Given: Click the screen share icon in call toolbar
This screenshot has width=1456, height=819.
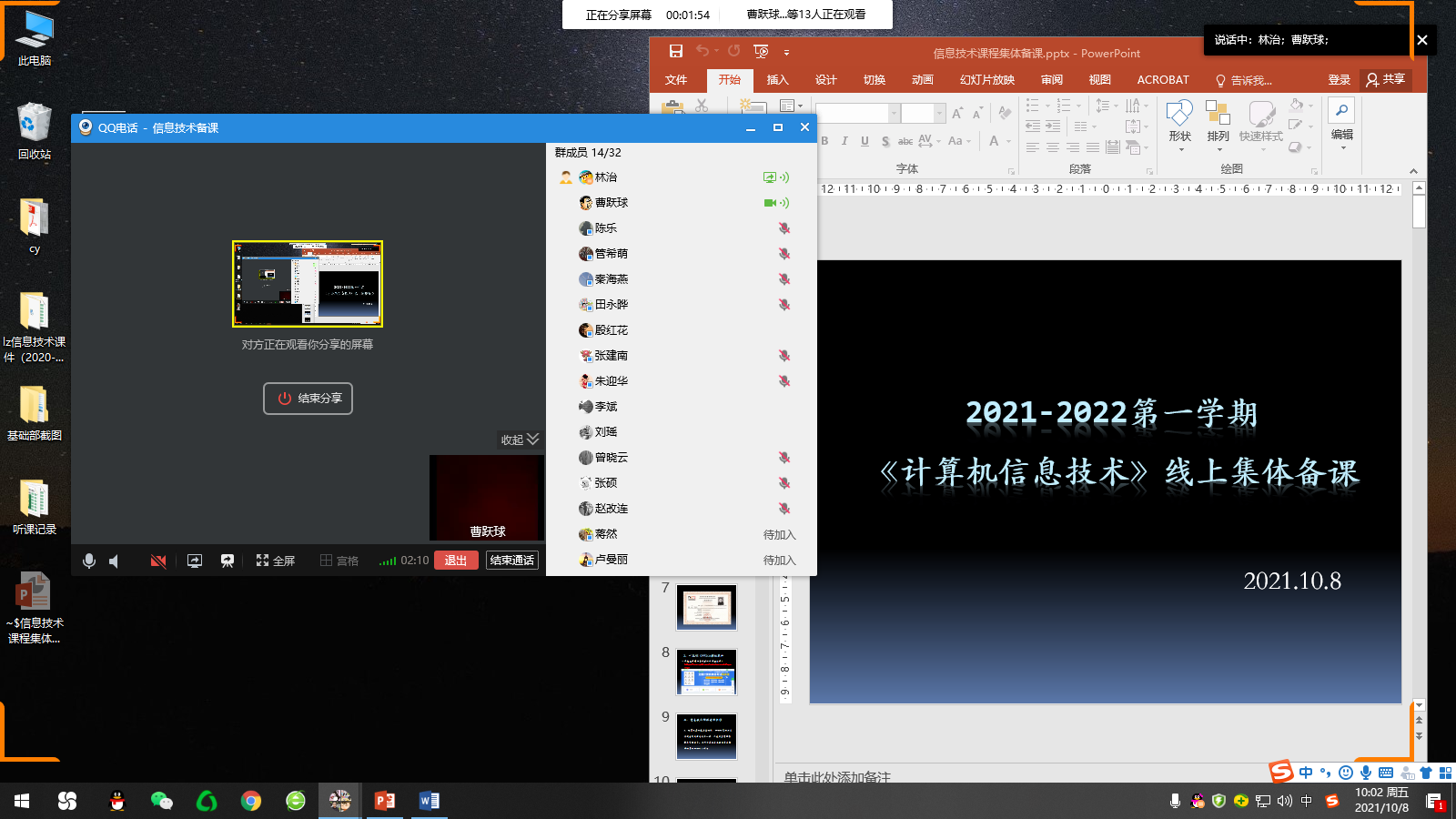Looking at the screenshot, I should [x=195, y=561].
